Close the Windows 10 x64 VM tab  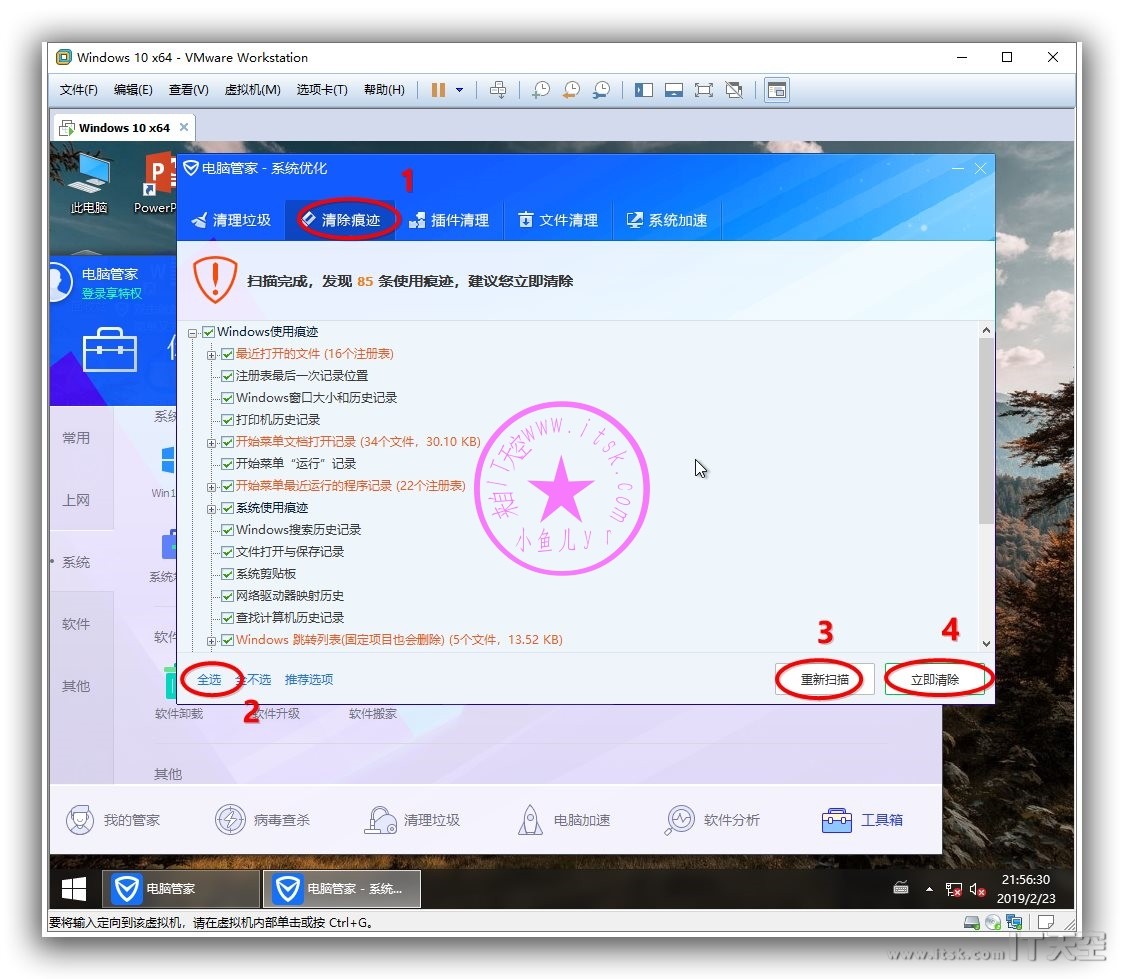point(184,127)
